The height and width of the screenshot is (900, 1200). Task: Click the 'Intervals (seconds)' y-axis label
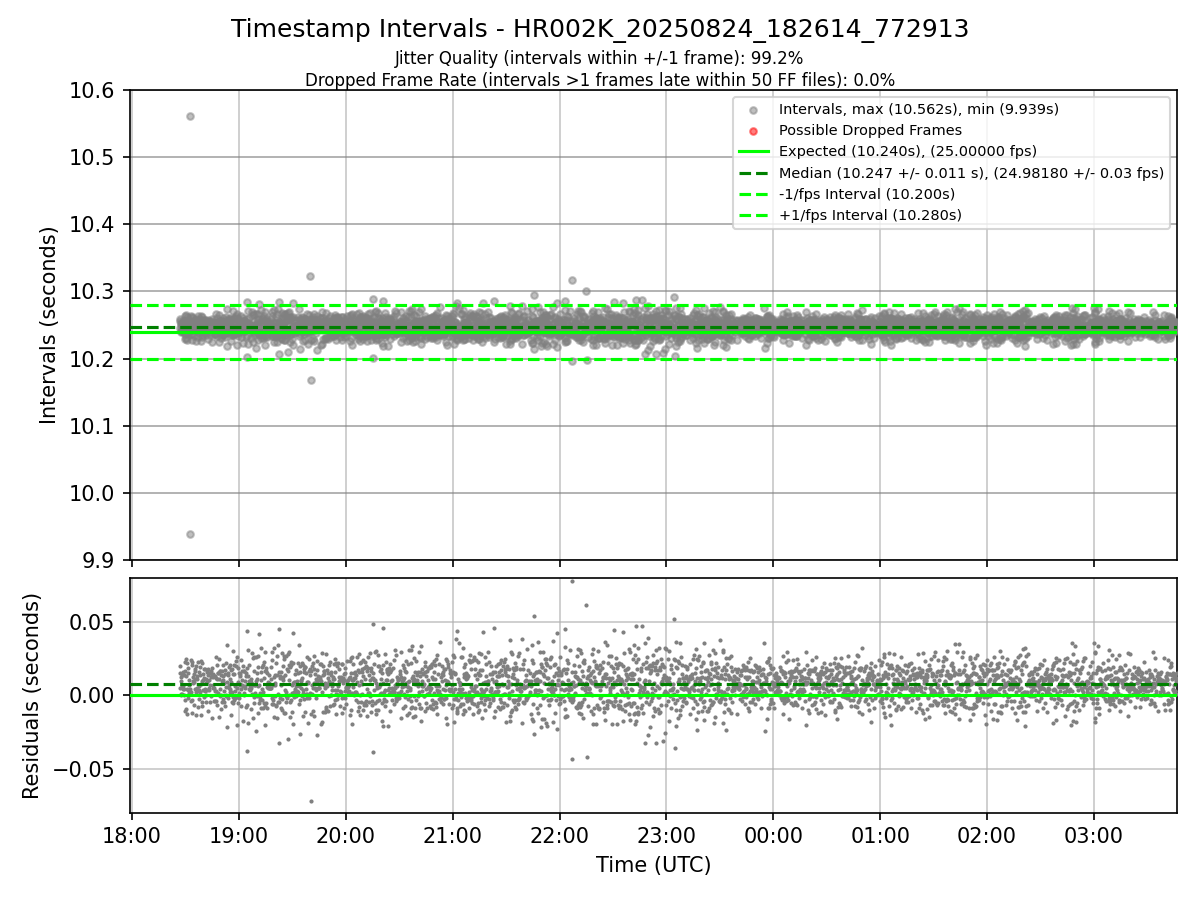point(49,325)
